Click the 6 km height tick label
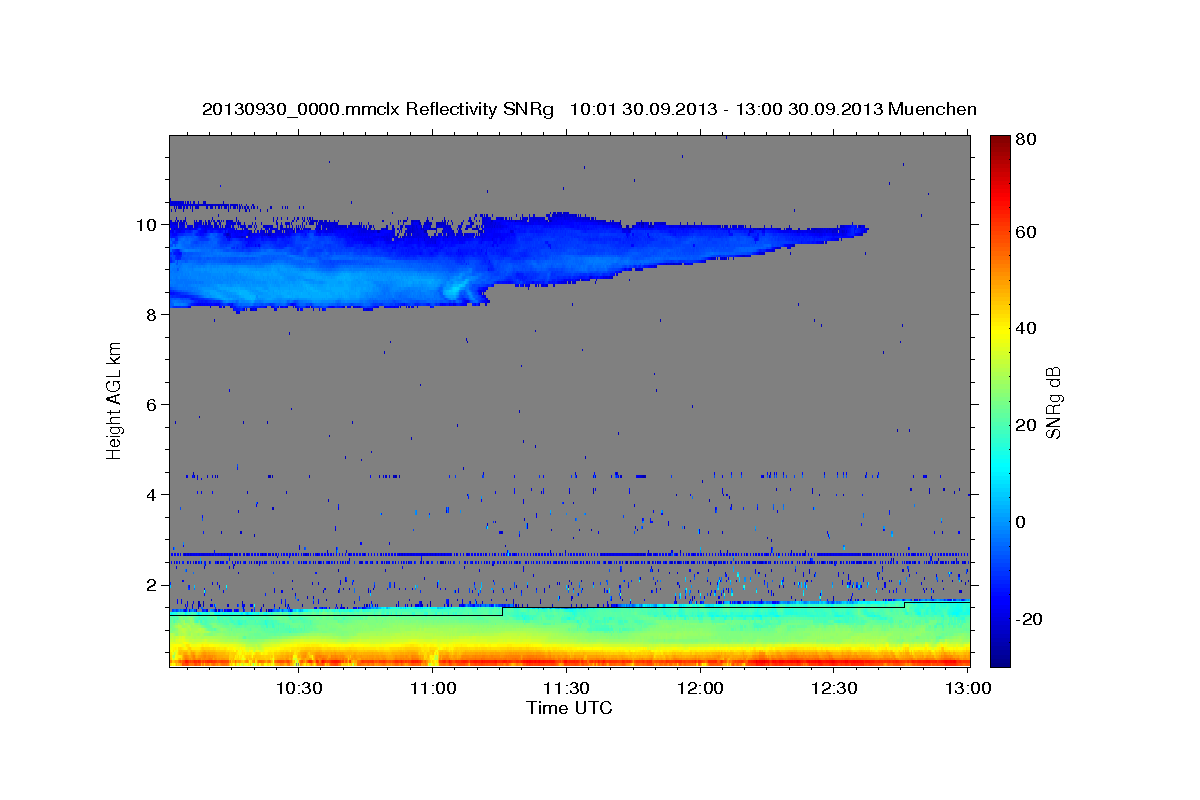Image resolution: width=1200 pixels, height=800 pixels. (x=151, y=405)
